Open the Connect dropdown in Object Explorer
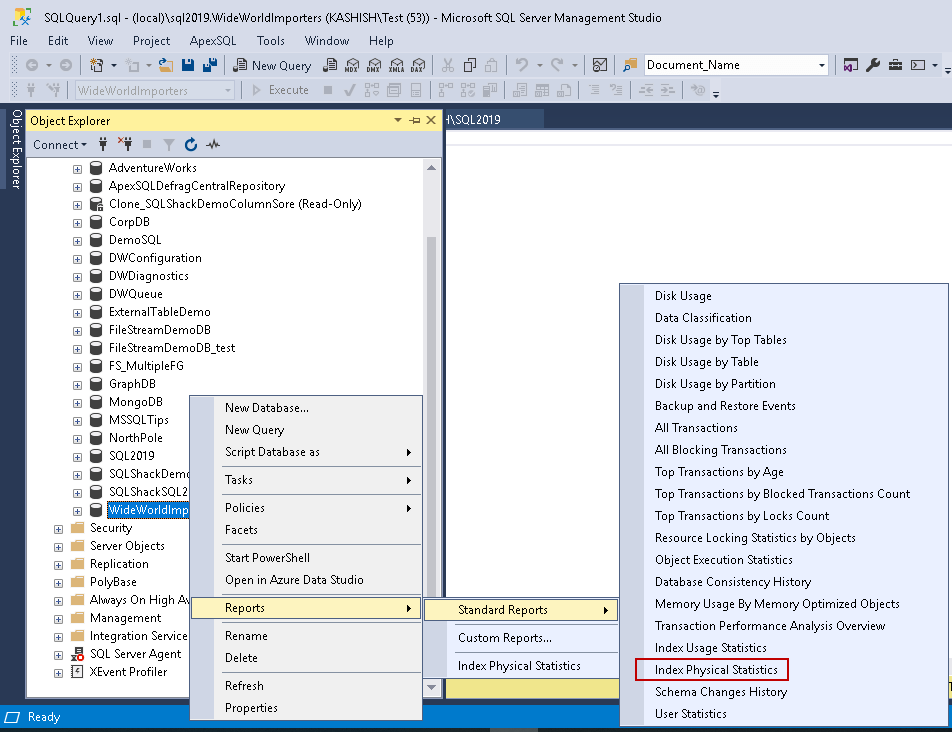 (x=58, y=144)
